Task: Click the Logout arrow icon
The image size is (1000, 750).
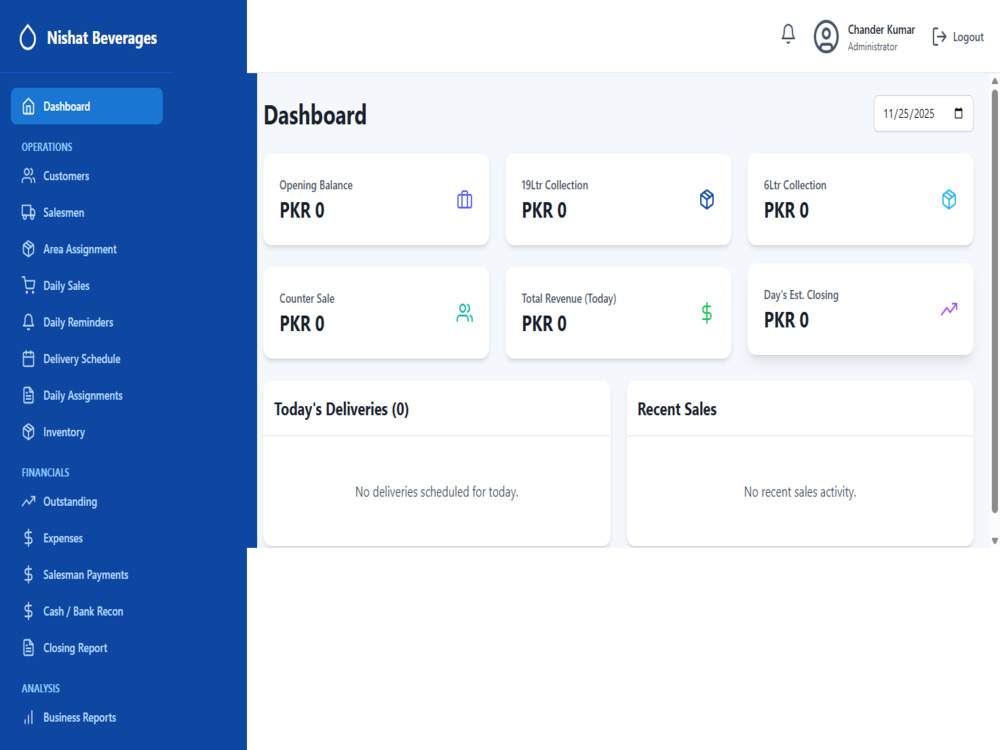Action: point(939,37)
